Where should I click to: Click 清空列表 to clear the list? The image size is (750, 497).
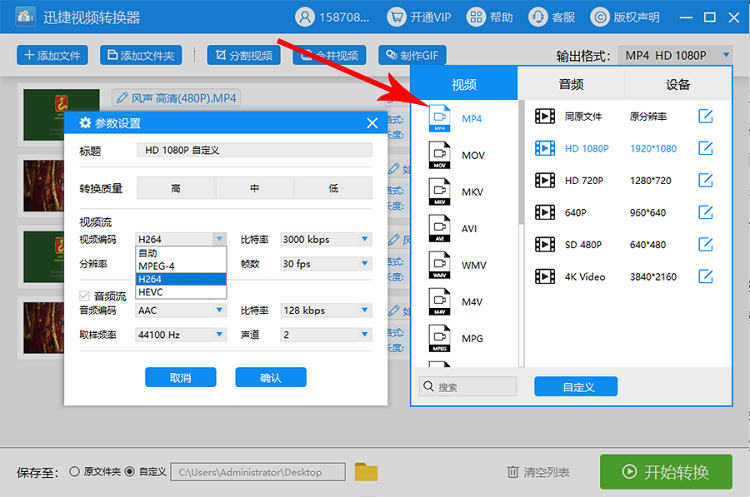click(x=538, y=472)
